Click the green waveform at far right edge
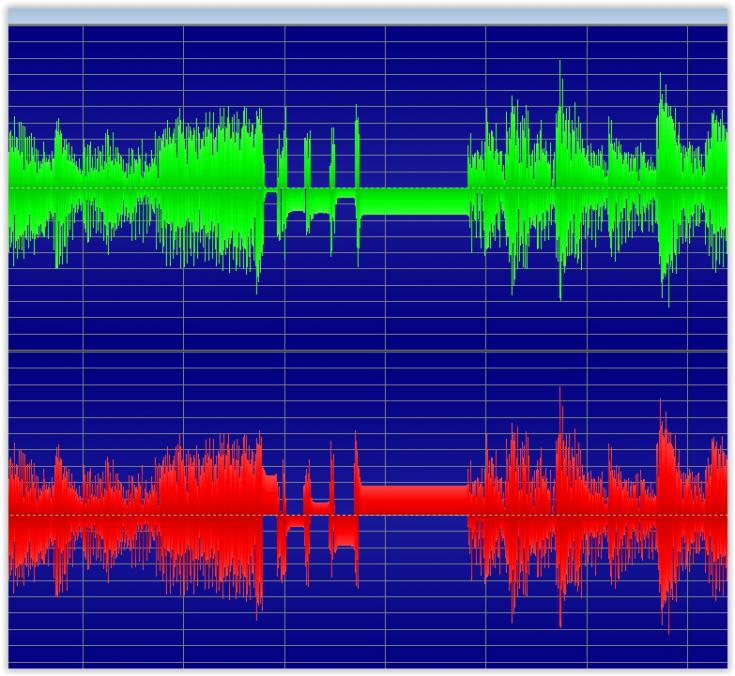 point(720,187)
